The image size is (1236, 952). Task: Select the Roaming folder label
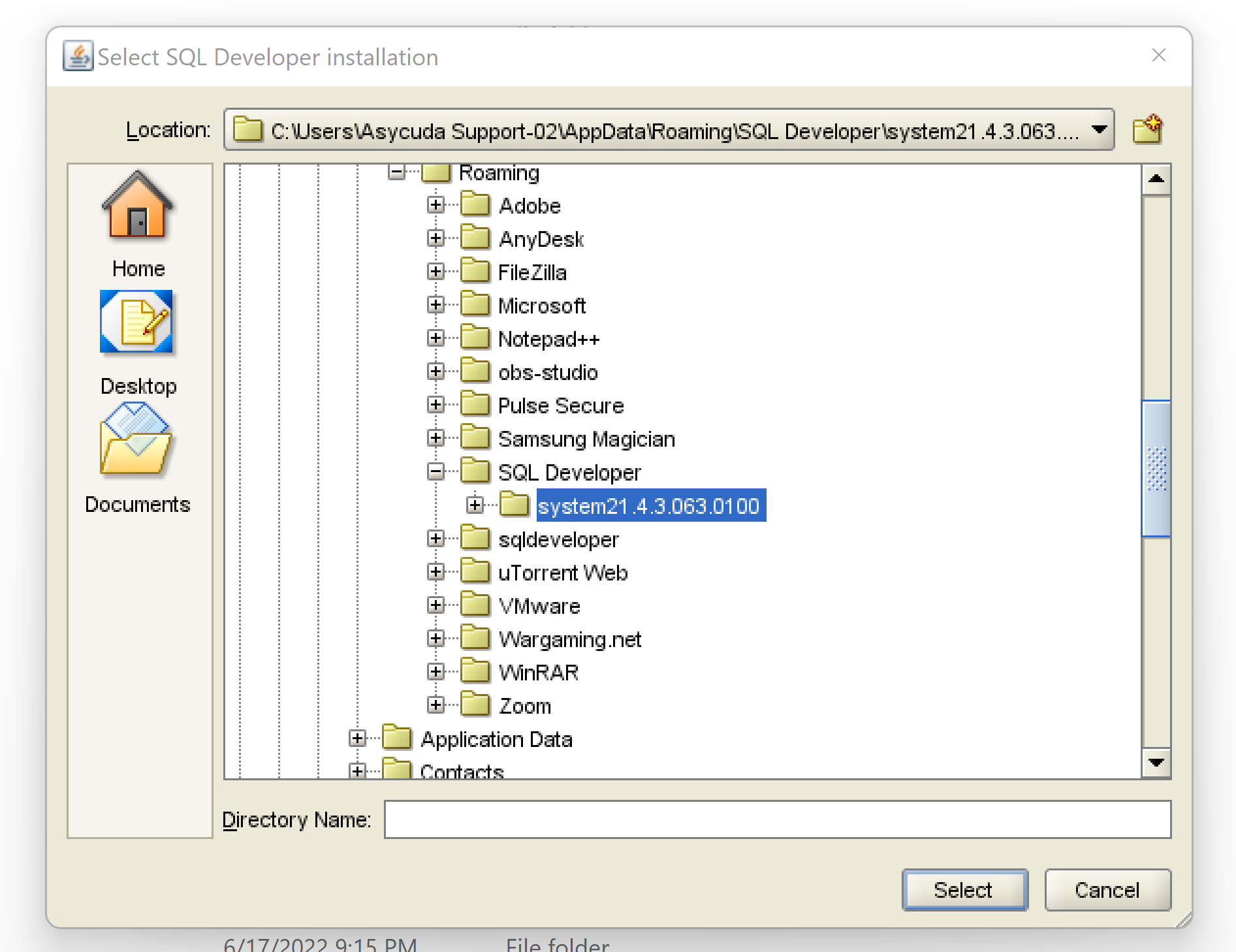(x=499, y=173)
